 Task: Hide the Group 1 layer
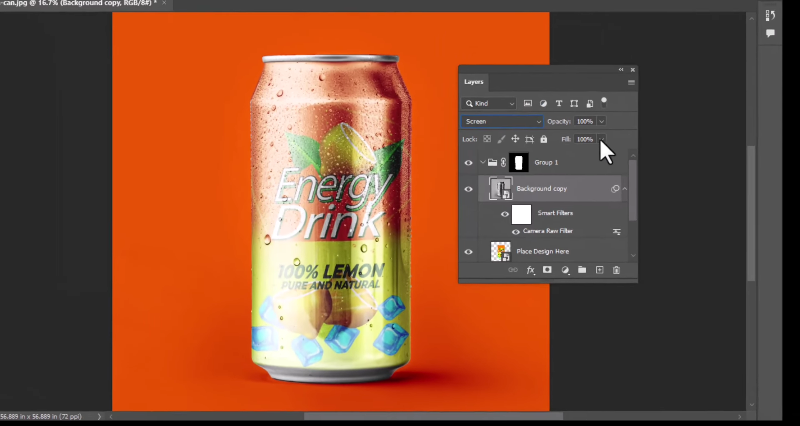pyautogui.click(x=468, y=162)
